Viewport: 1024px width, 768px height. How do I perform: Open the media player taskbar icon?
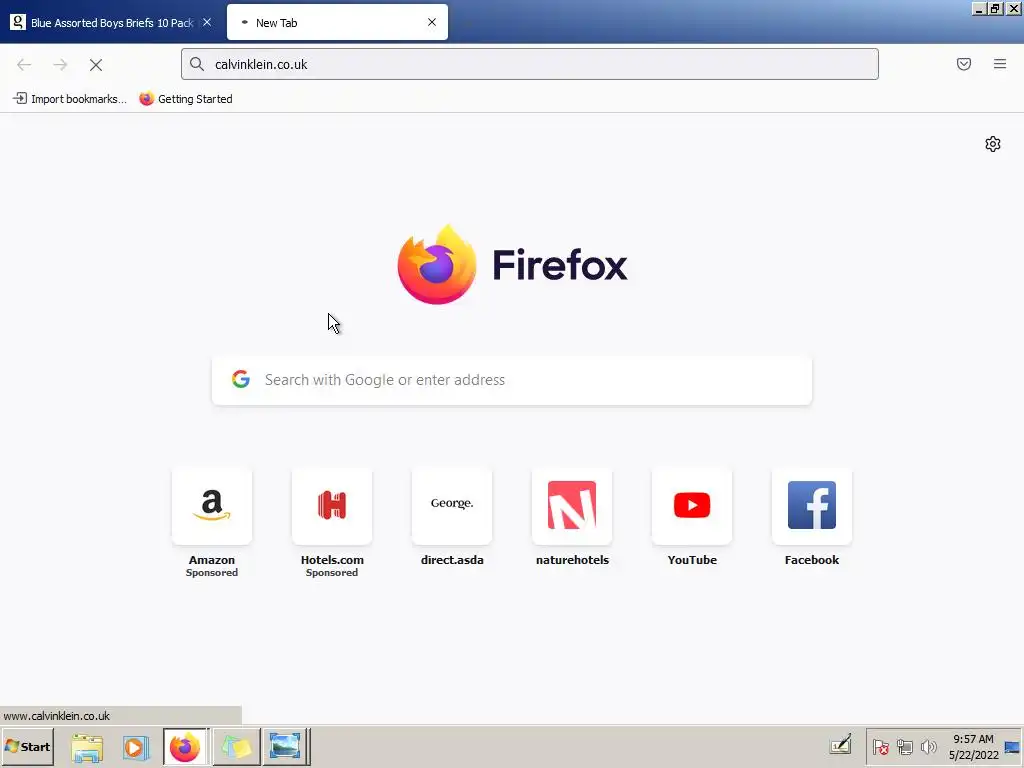[x=136, y=747]
